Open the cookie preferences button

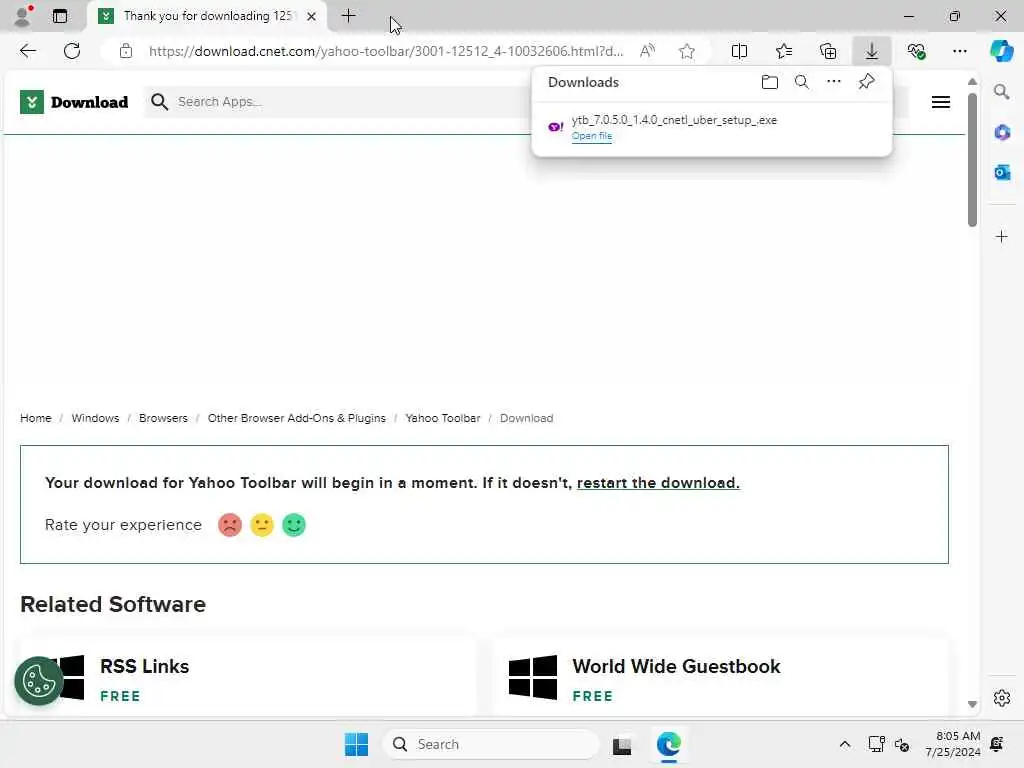39,681
